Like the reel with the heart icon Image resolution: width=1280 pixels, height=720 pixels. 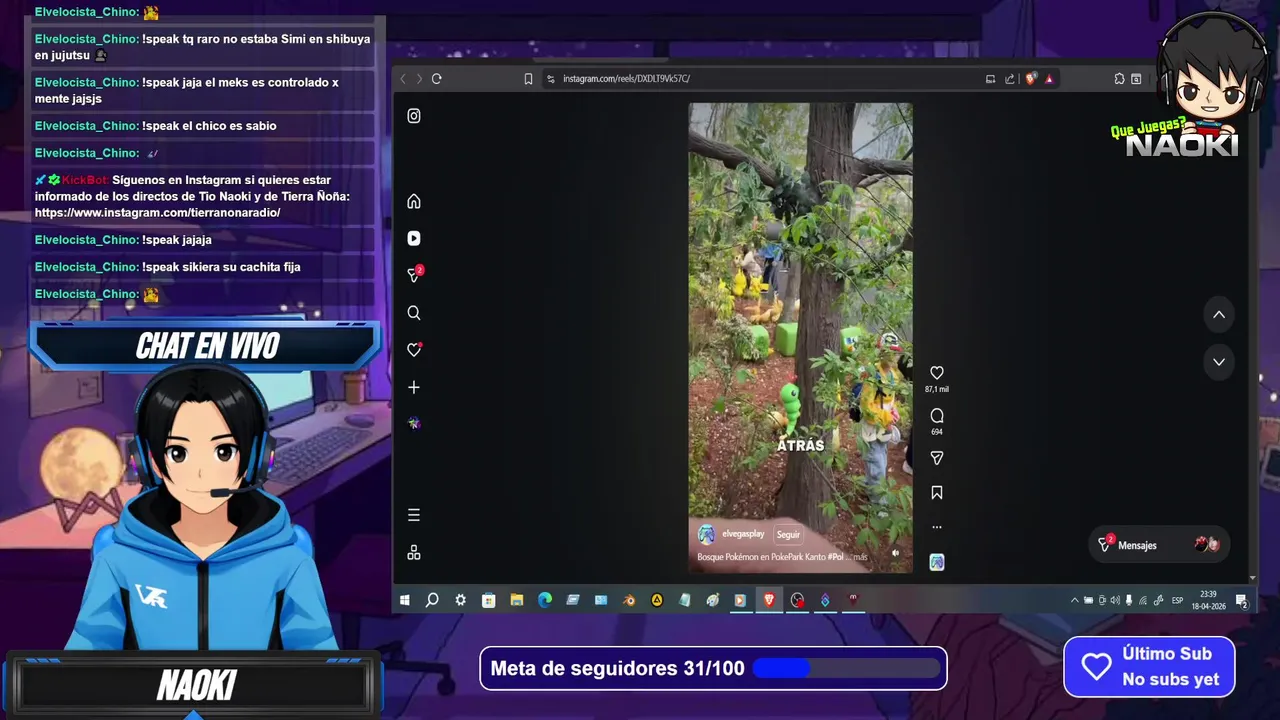click(937, 372)
